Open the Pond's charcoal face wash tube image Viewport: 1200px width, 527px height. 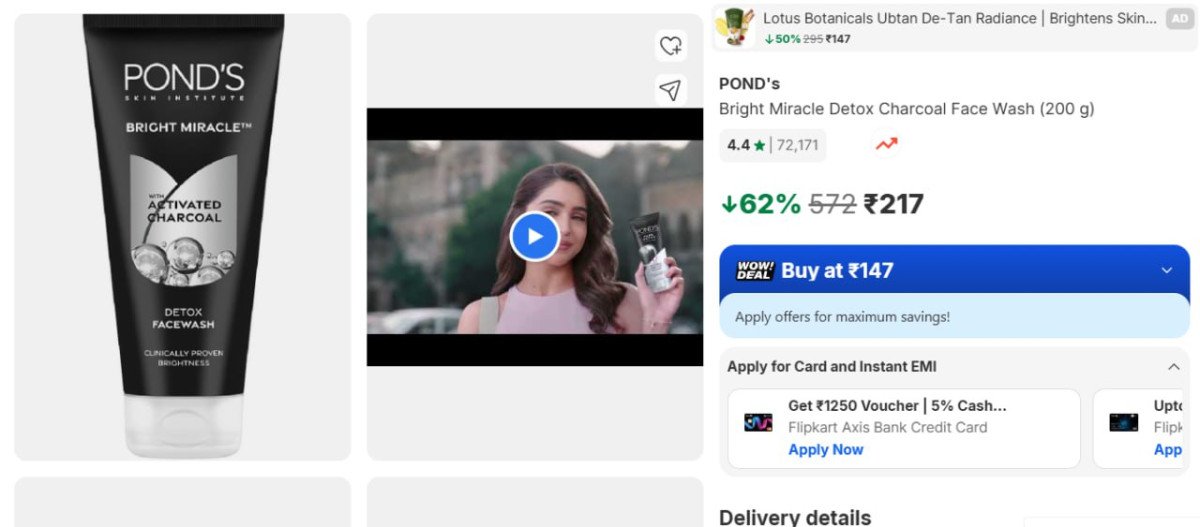(x=183, y=236)
